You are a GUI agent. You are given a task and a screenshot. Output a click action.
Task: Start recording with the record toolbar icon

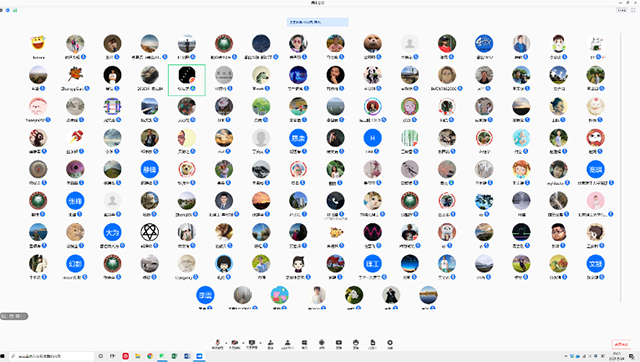[339, 344]
